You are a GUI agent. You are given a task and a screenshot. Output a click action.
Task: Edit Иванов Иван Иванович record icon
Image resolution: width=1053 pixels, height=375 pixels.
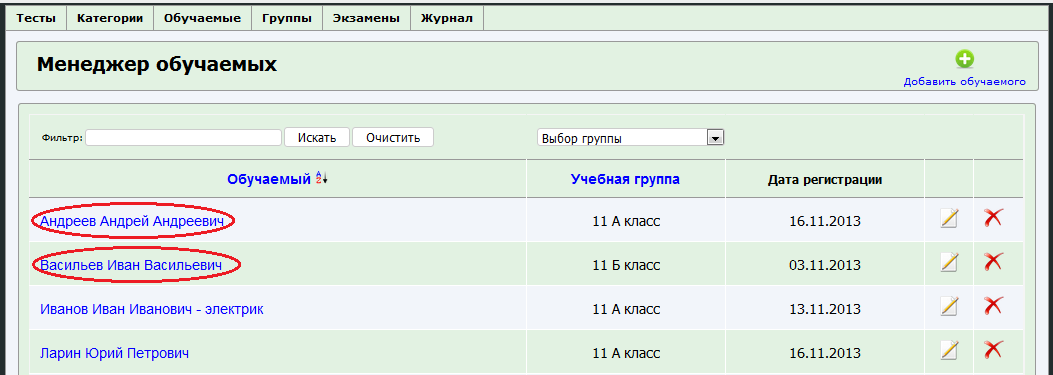949,306
